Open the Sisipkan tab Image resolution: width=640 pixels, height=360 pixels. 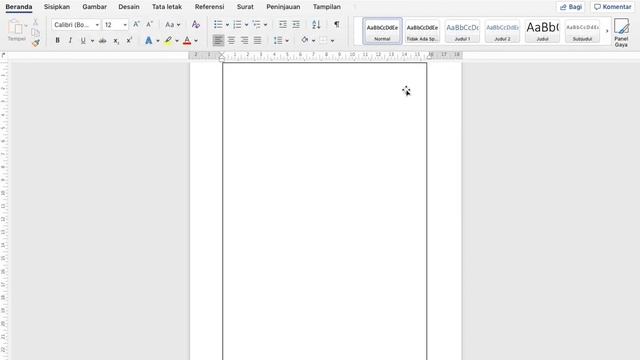pos(57,7)
